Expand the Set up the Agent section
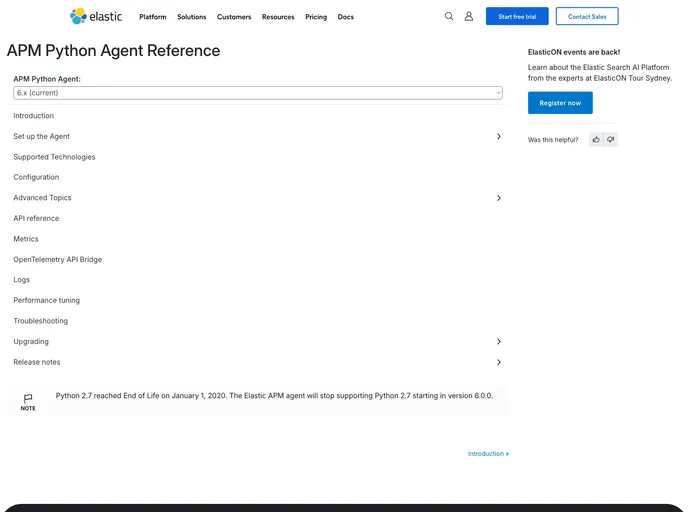This screenshot has height=512, width=688. coord(498,136)
